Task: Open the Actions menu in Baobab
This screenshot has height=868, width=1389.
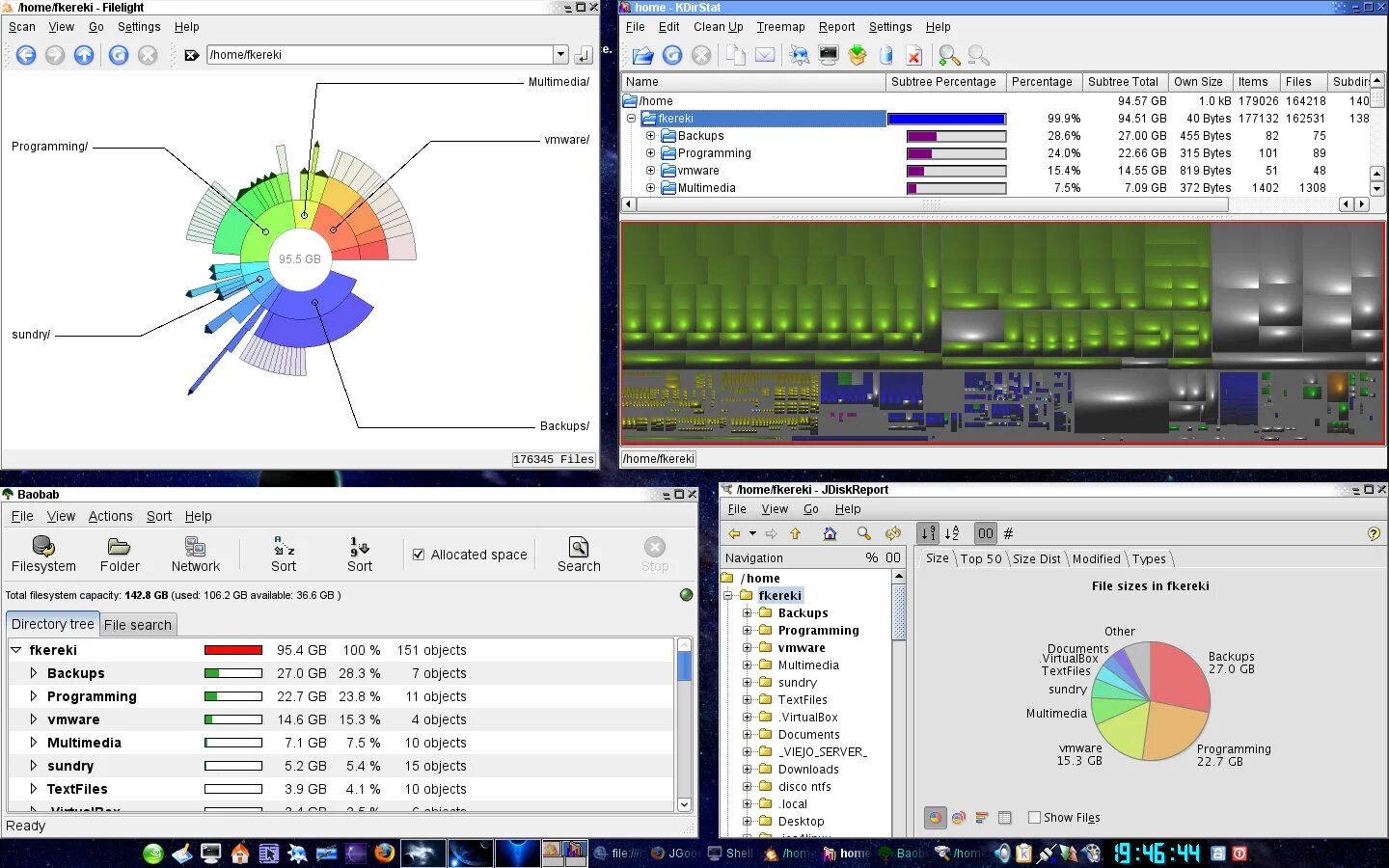Action: pyautogui.click(x=110, y=516)
